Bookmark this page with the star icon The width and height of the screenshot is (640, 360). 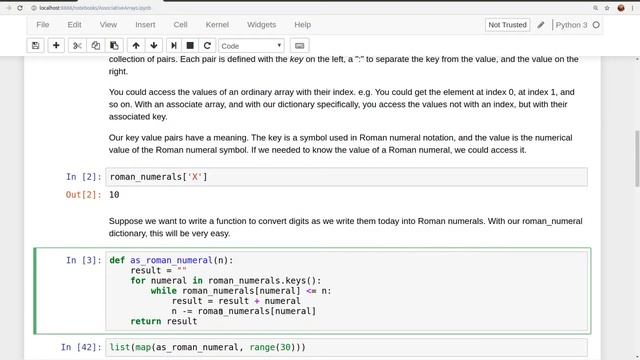[x=607, y=8]
